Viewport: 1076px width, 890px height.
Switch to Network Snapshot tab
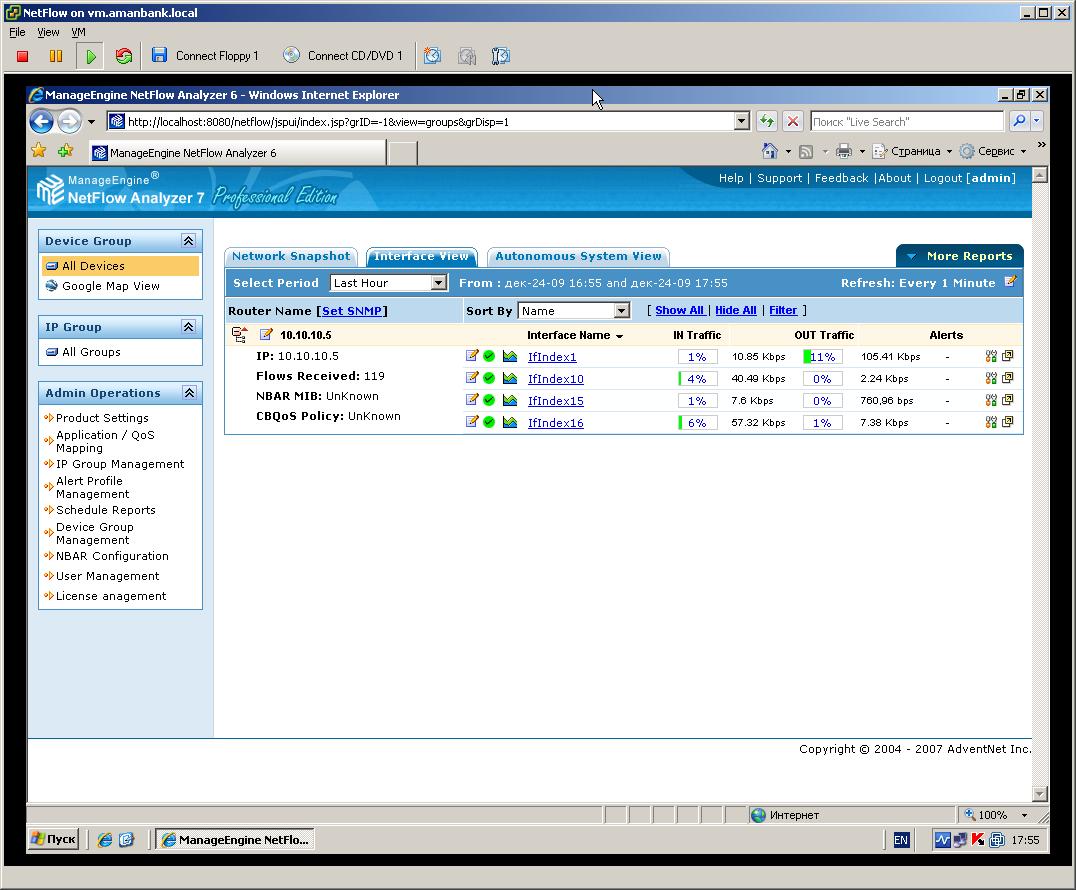[291, 257]
